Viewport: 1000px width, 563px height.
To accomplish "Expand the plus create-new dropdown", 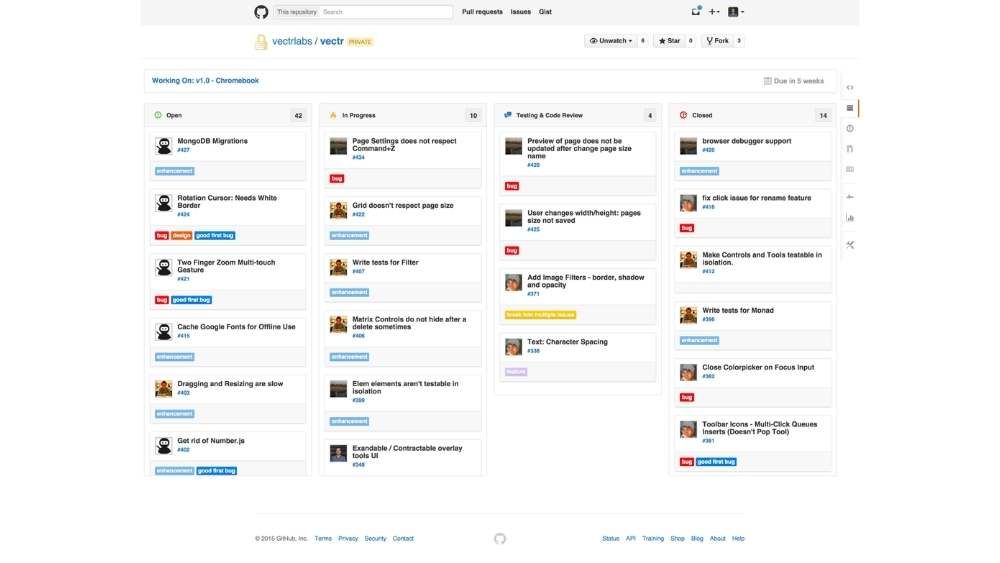I will [x=714, y=11].
